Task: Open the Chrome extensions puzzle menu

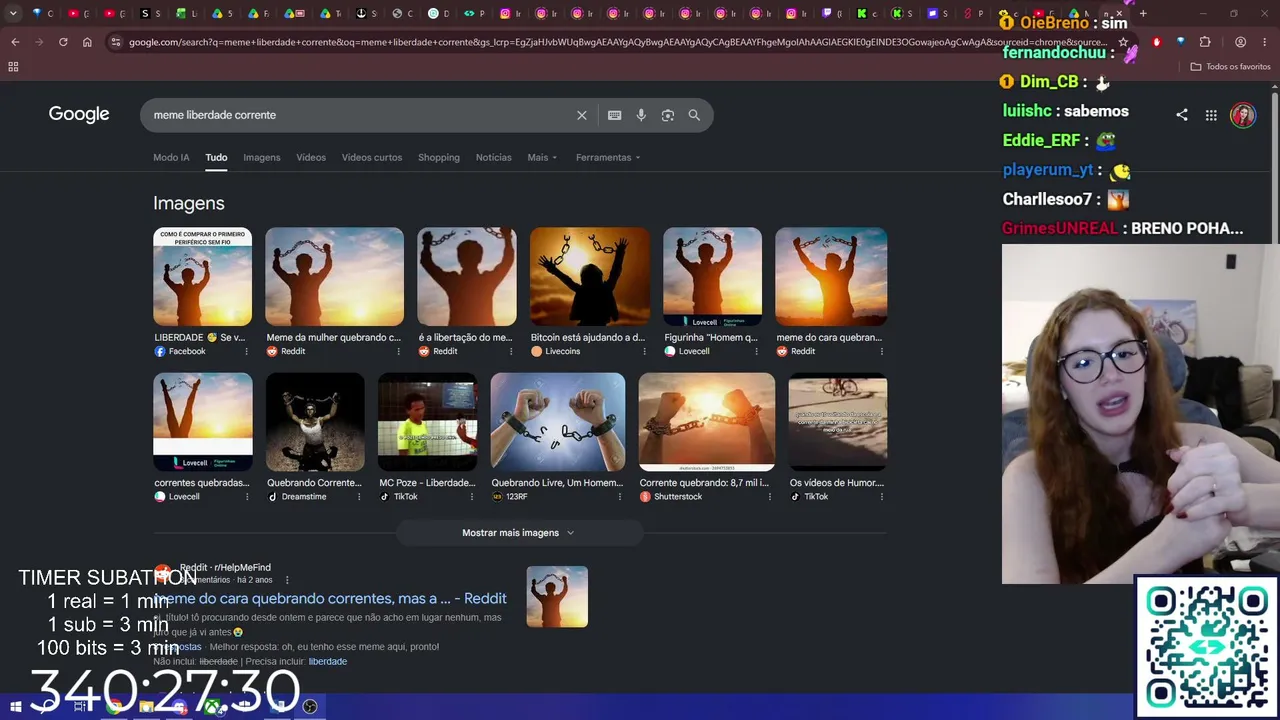Action: click(1204, 42)
